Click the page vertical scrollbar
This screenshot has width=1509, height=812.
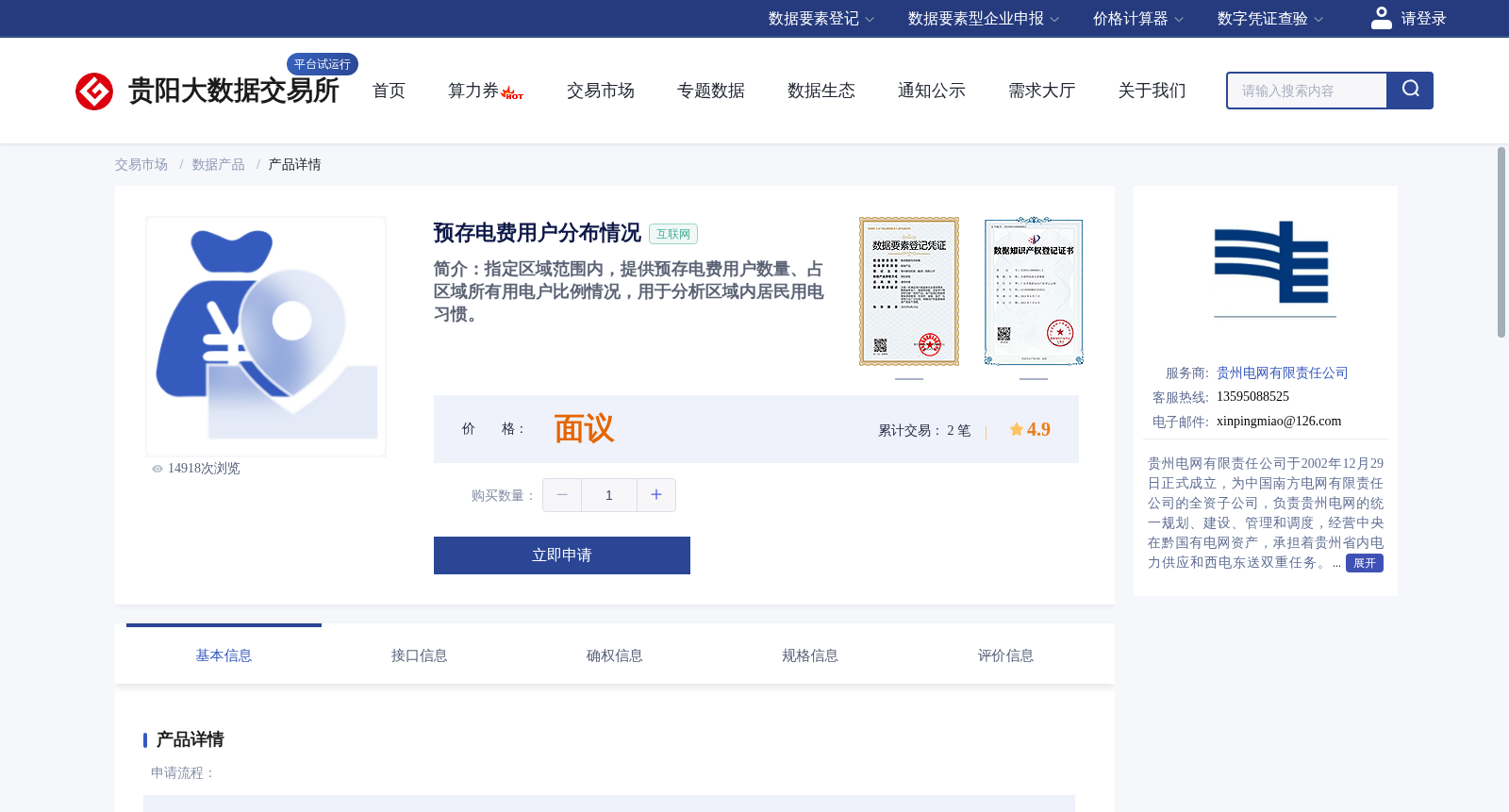pyautogui.click(x=1501, y=242)
